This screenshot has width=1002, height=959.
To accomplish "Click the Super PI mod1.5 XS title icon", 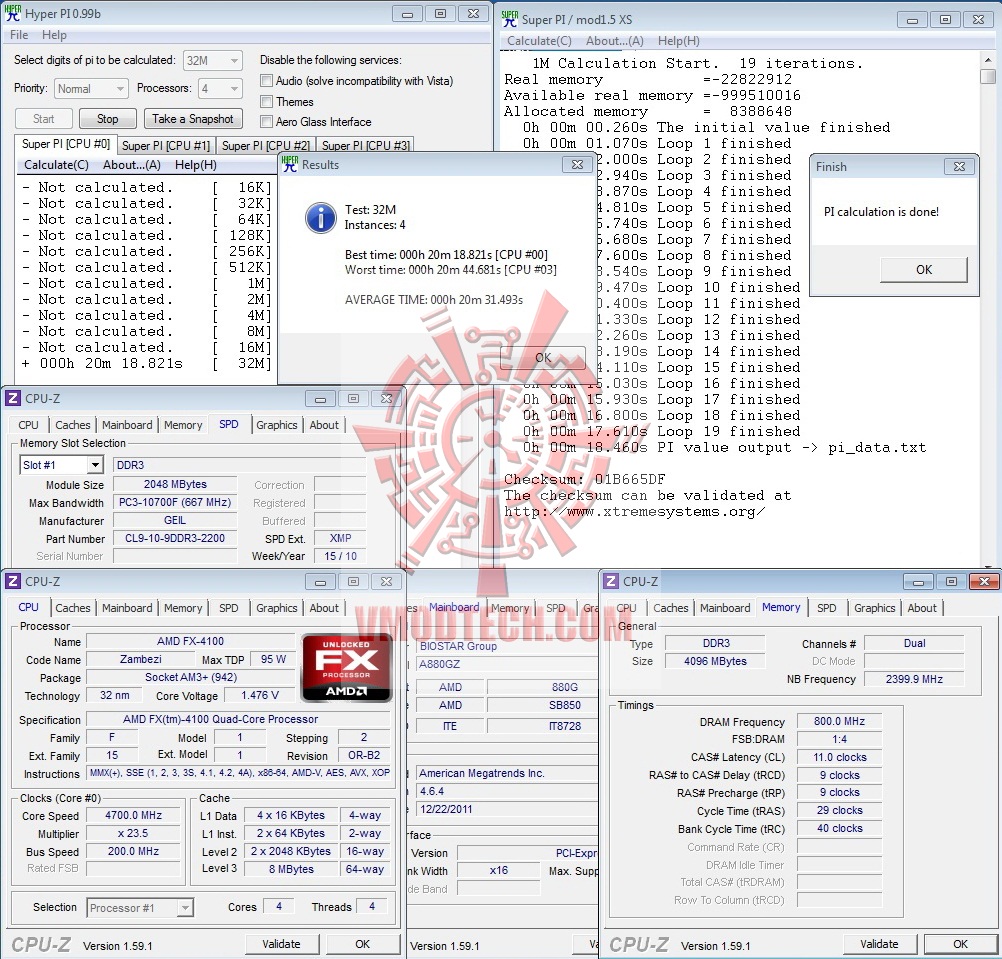I will click(x=509, y=19).
